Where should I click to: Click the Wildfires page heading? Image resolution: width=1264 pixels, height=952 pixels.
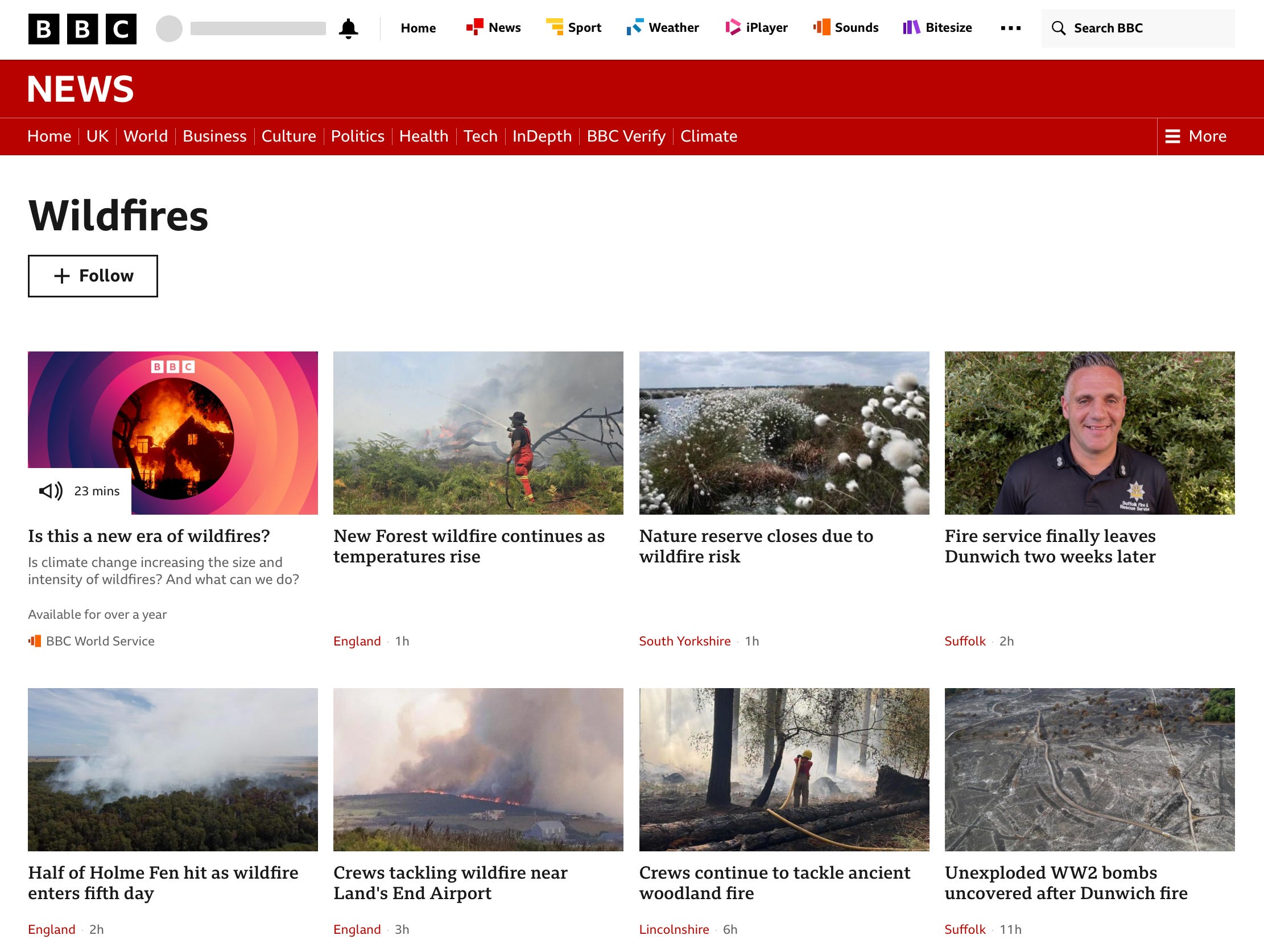coord(118,216)
